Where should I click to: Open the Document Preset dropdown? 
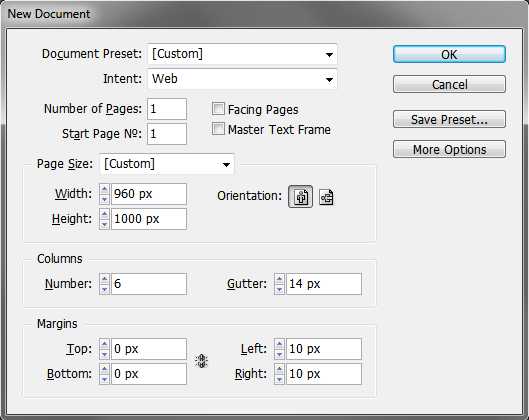pyautogui.click(x=242, y=54)
